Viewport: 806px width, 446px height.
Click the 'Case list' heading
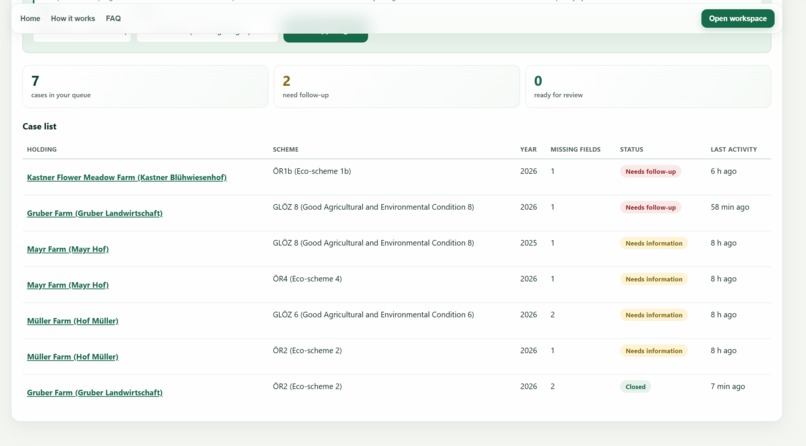[40, 126]
